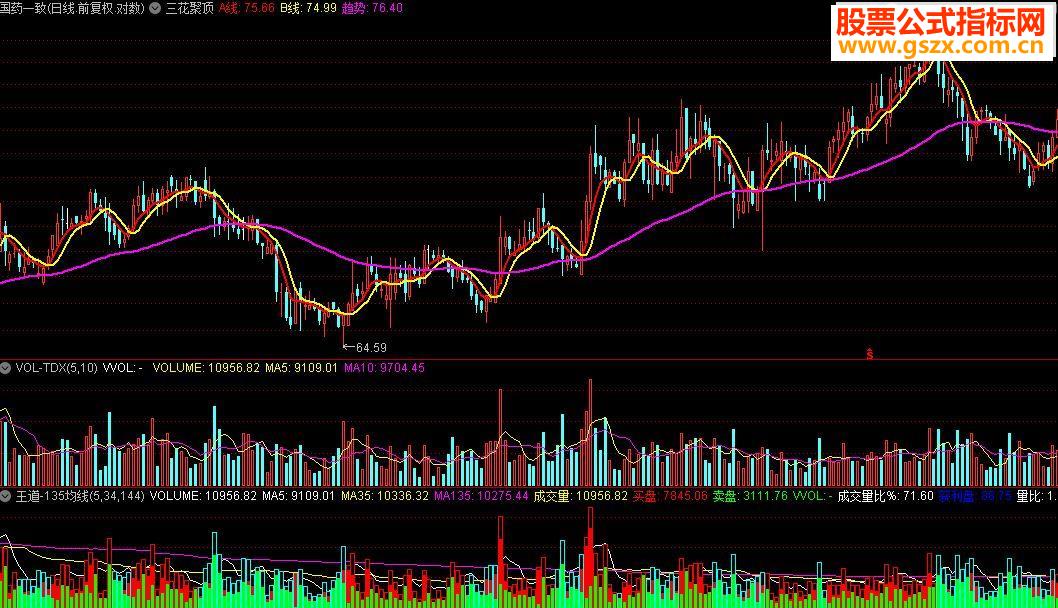
Task: Click the A线: 75.86 value
Action: 246,8
